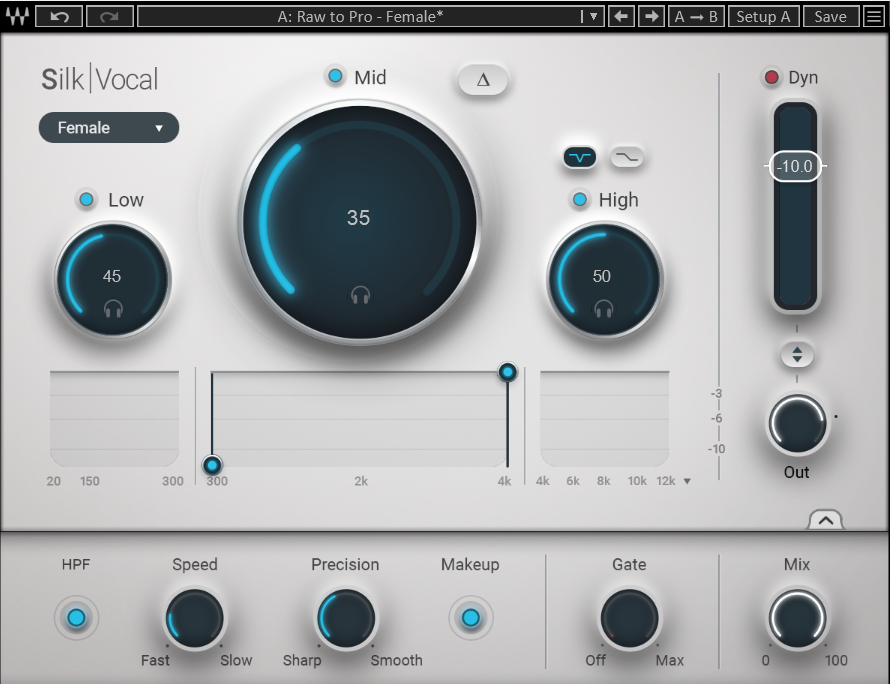890x684 pixels.
Task: Copy setup with A to B button
Action: pos(696,16)
